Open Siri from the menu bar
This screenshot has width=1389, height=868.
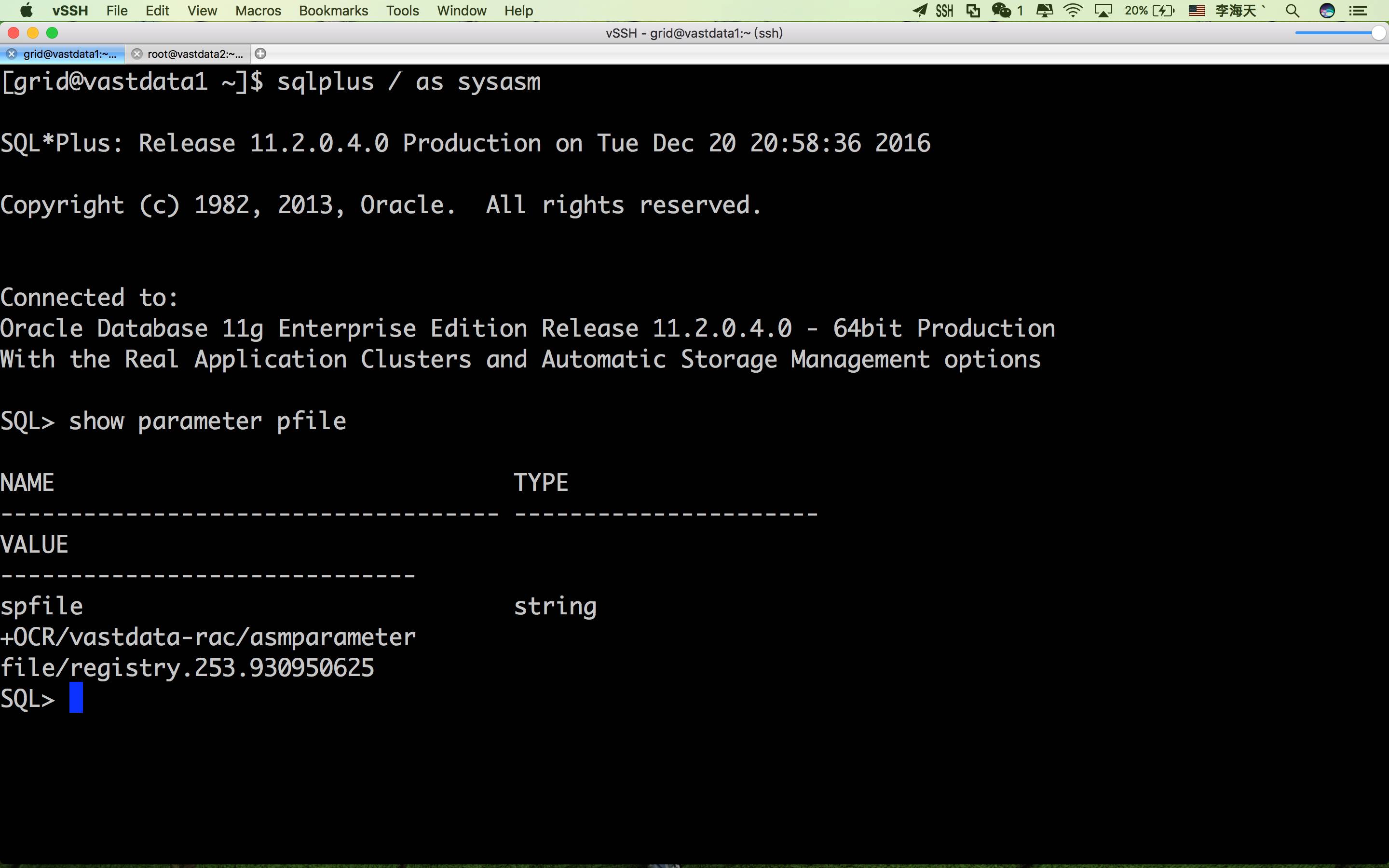point(1327,10)
